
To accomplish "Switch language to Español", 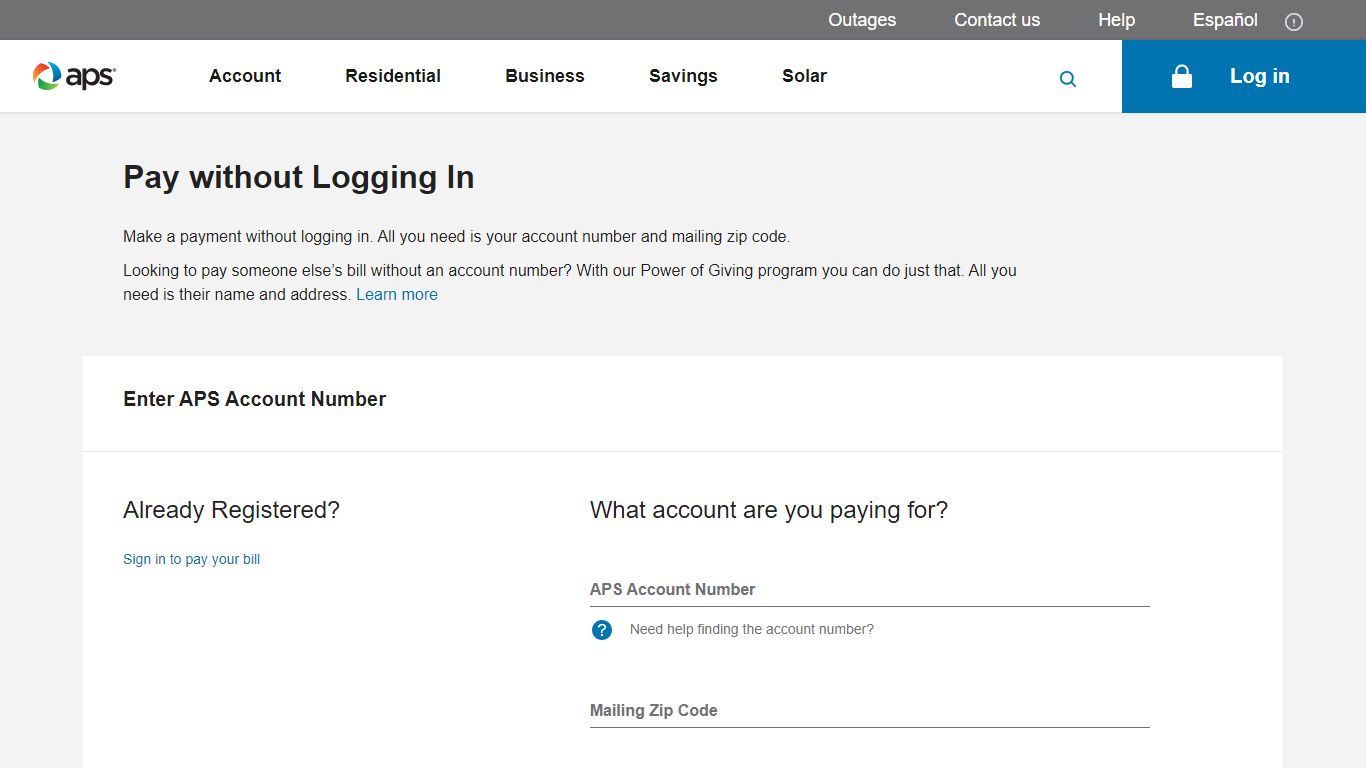I will 1225,20.
